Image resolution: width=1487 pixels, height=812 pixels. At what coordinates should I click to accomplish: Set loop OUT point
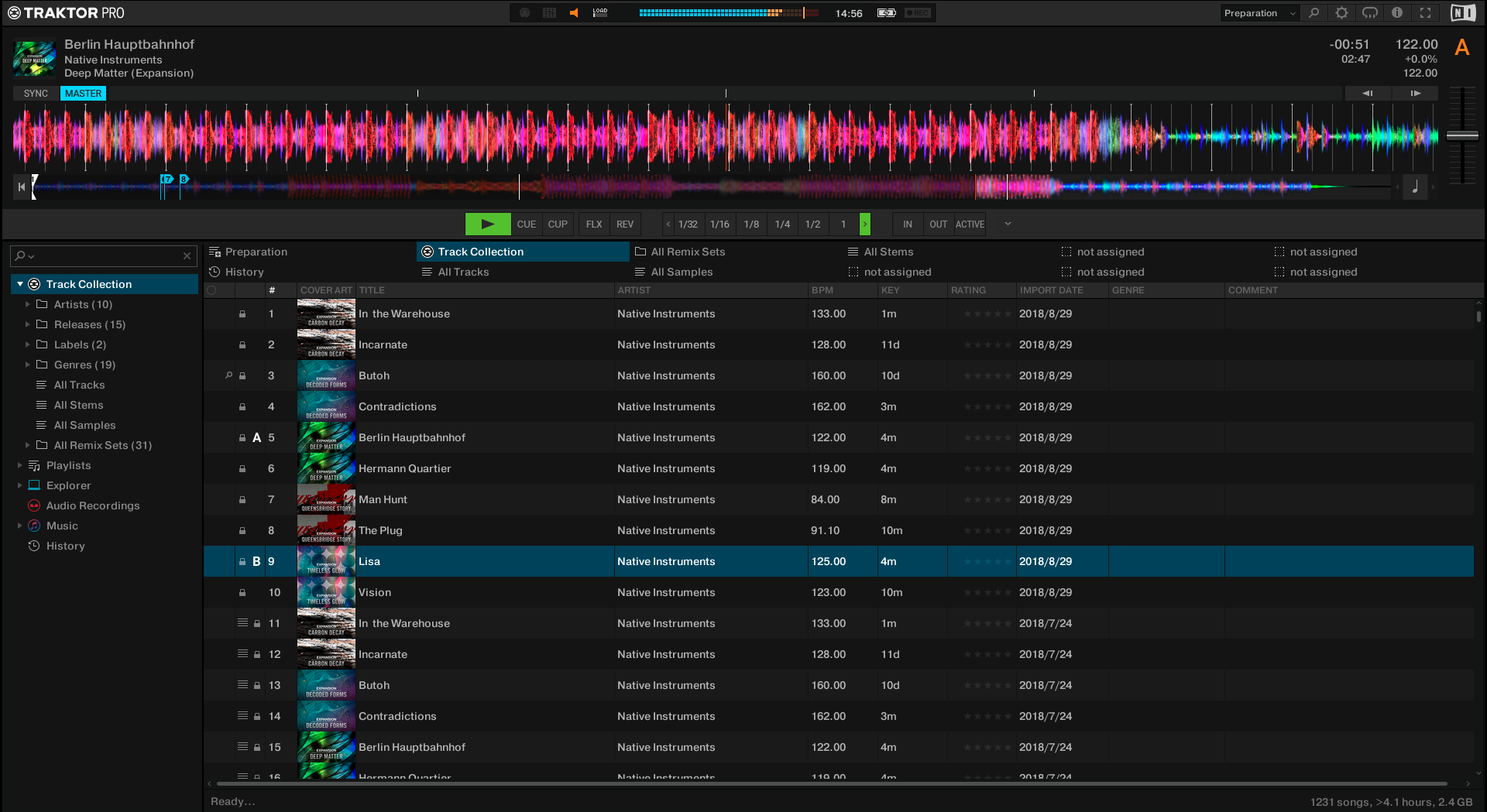(939, 224)
